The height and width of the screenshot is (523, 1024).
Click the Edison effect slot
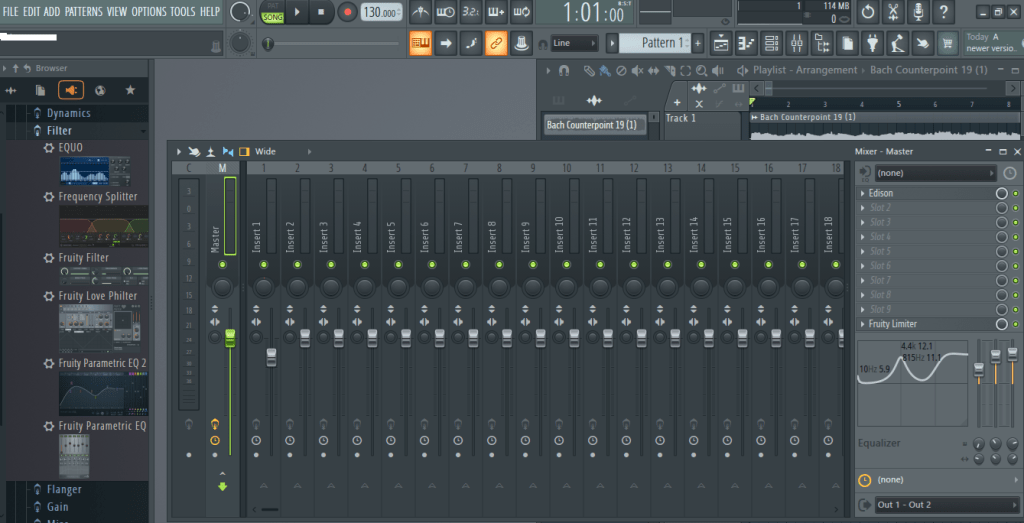click(x=926, y=193)
